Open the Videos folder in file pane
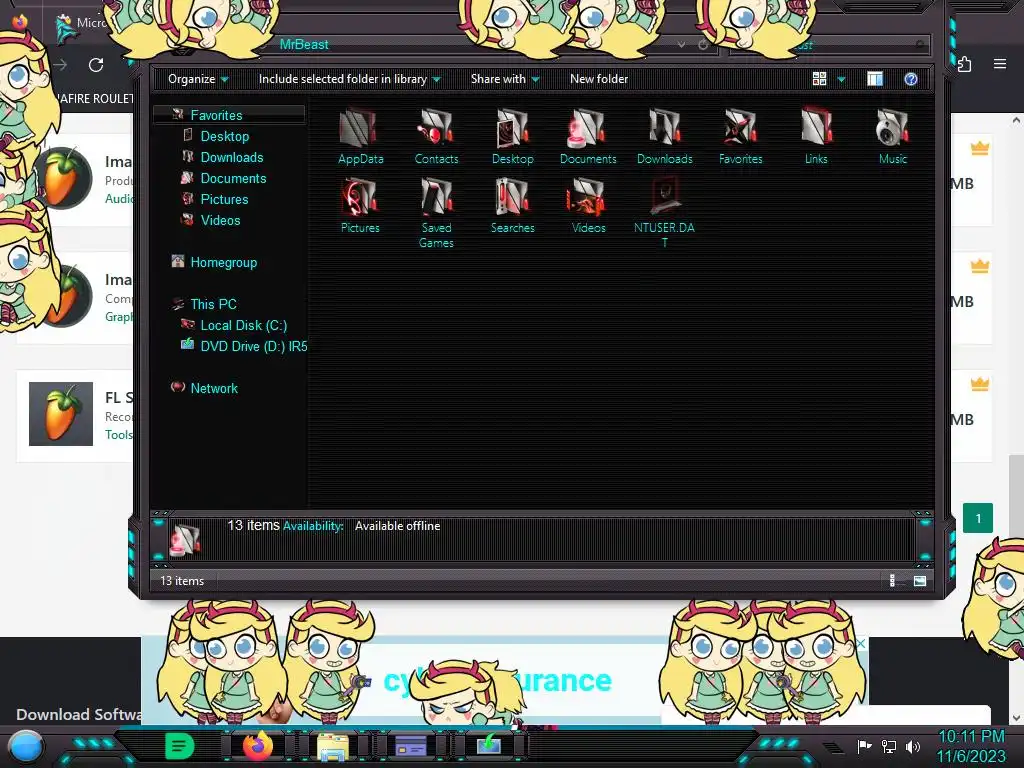Viewport: 1024px width, 768px height. coord(588,206)
